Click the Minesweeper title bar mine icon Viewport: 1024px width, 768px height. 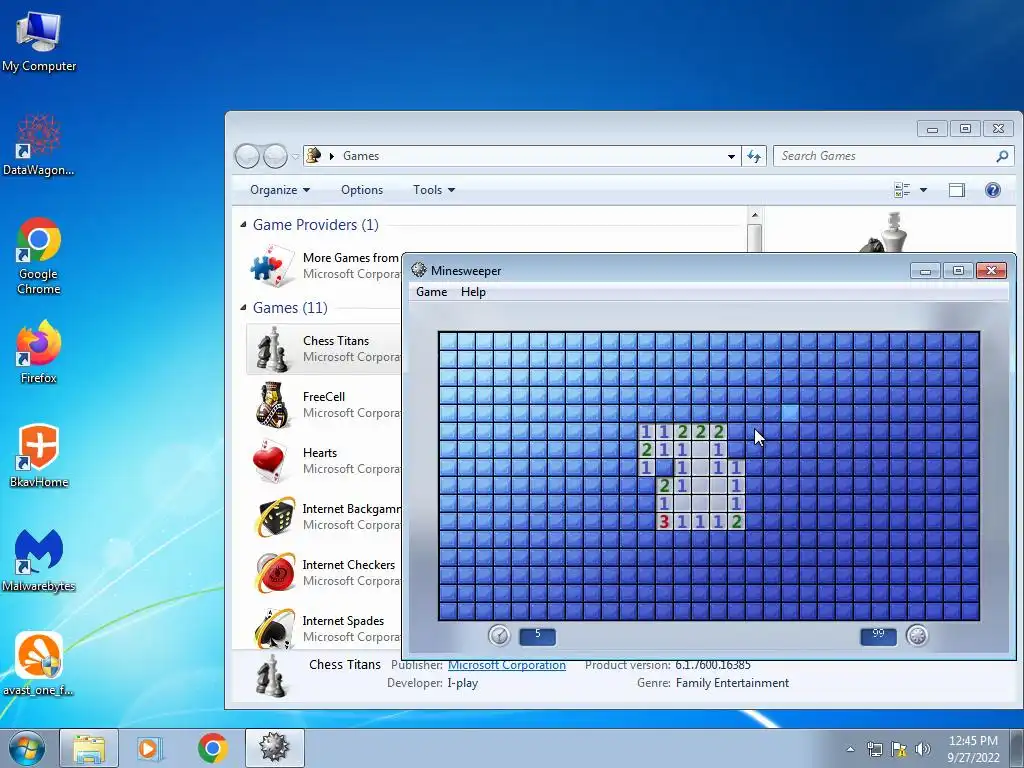coord(419,270)
